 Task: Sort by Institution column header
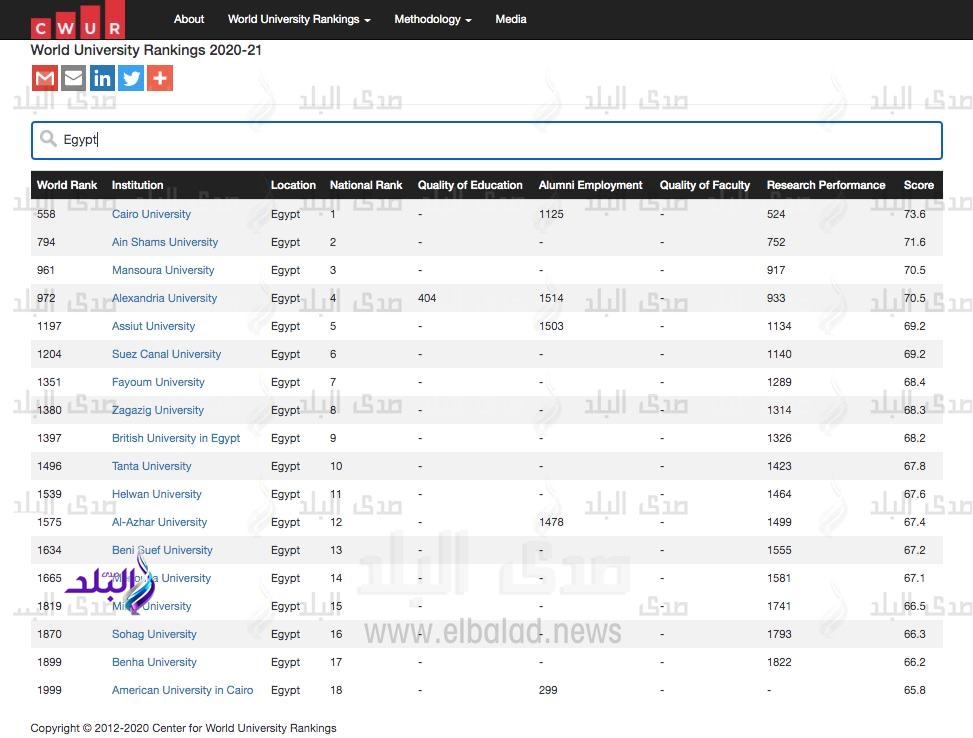click(x=137, y=185)
